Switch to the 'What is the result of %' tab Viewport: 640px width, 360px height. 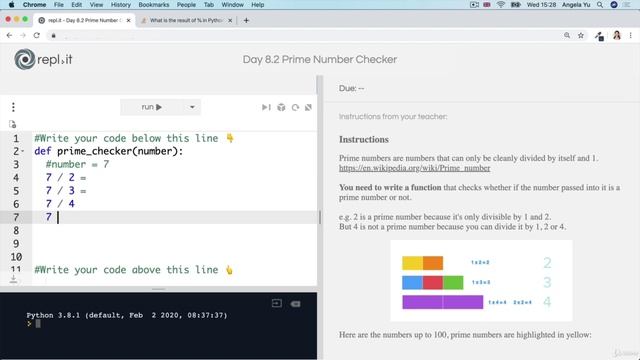[x=186, y=20]
